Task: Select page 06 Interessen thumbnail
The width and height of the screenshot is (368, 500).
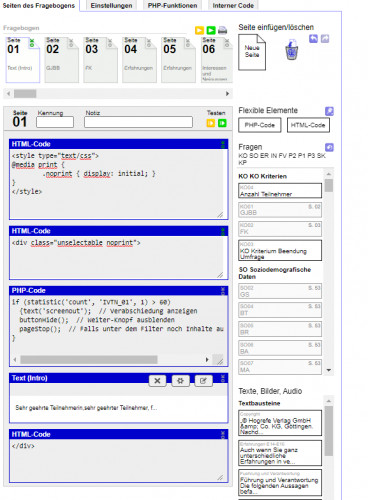Action: [217, 60]
